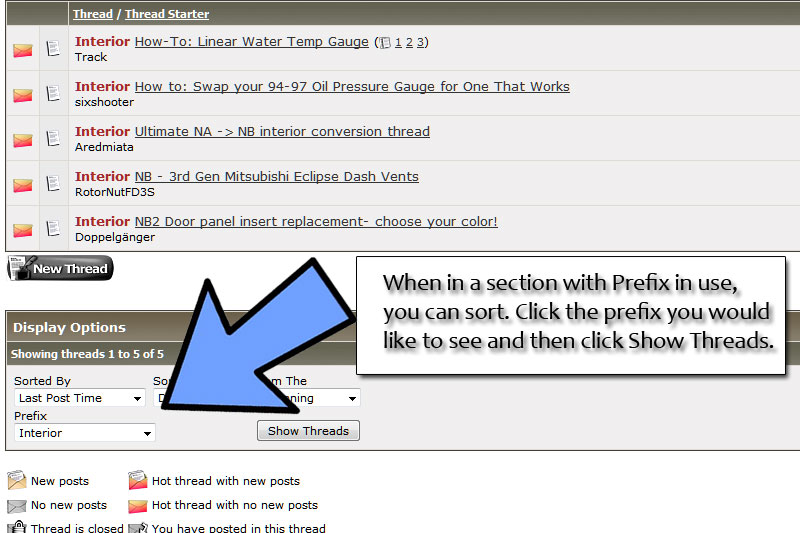Open the Sorted By dropdown showing Last Post Time
The image size is (800, 533).
(80, 398)
